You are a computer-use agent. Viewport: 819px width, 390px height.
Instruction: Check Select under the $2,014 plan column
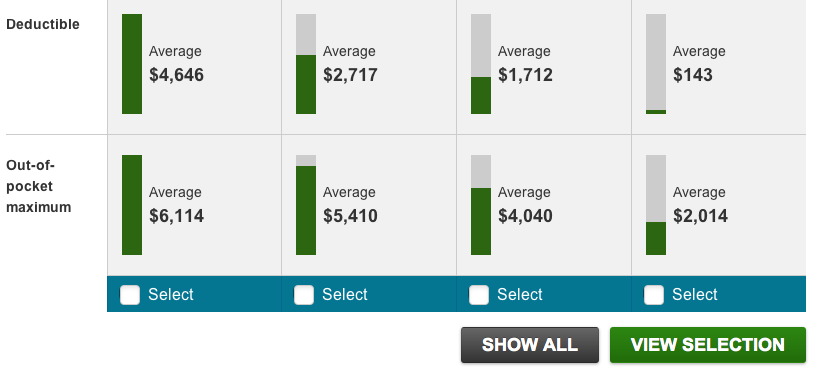[654, 295]
